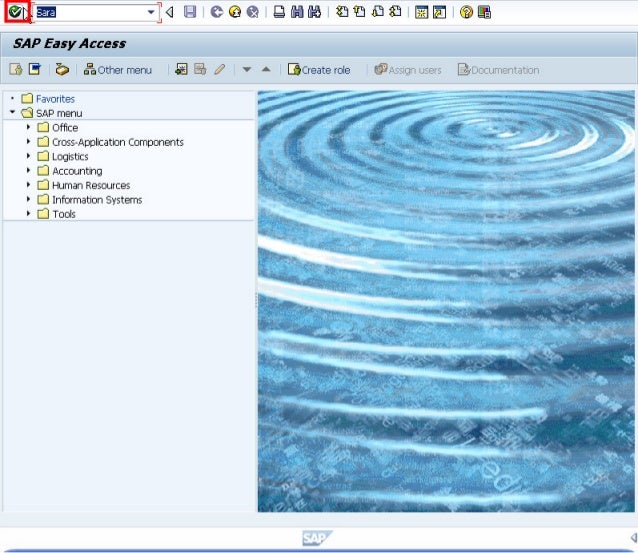This screenshot has width=638, height=553.
Task: Click the Generate Shortcut icon
Action: tap(439, 12)
